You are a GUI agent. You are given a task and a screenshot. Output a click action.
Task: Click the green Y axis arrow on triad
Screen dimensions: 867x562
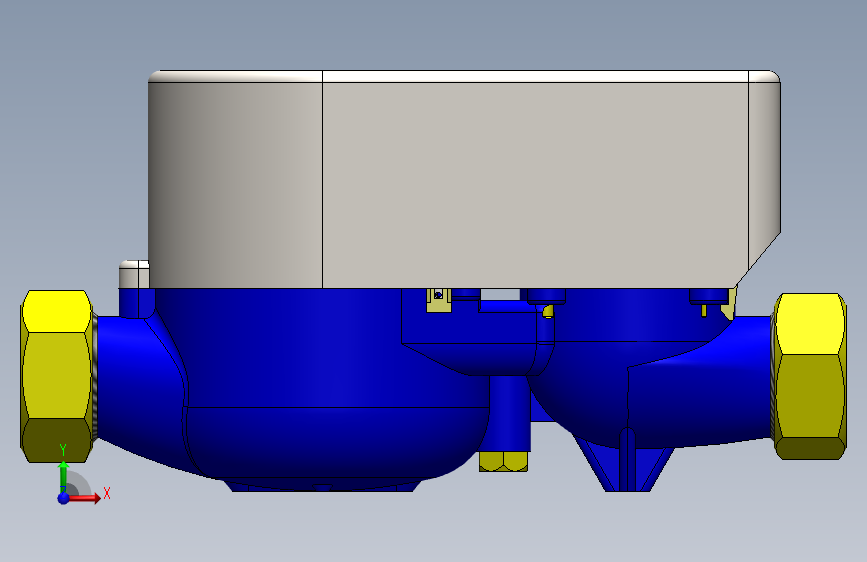[63, 475]
